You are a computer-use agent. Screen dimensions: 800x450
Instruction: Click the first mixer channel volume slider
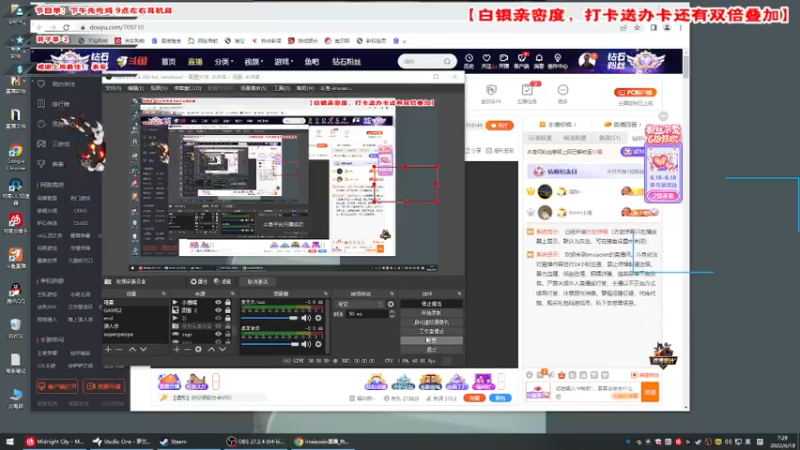coord(270,318)
